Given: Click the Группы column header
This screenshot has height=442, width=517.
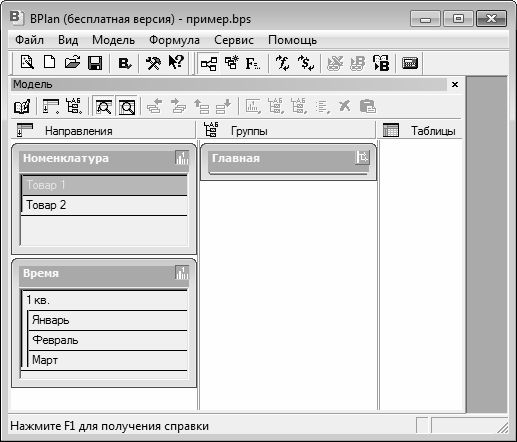Looking at the screenshot, I should [287, 130].
